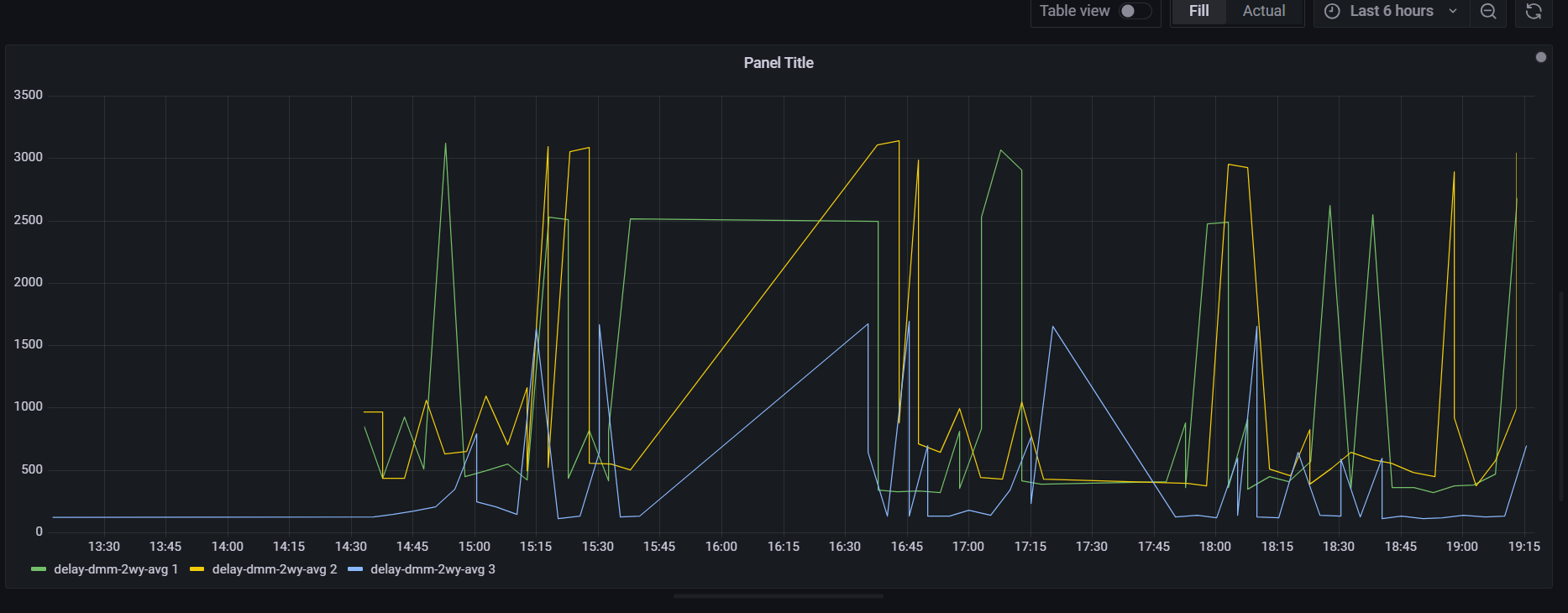Toggle the delay-dmm-2wy-avg 3 legend series
The height and width of the screenshot is (613, 1568).
433,569
